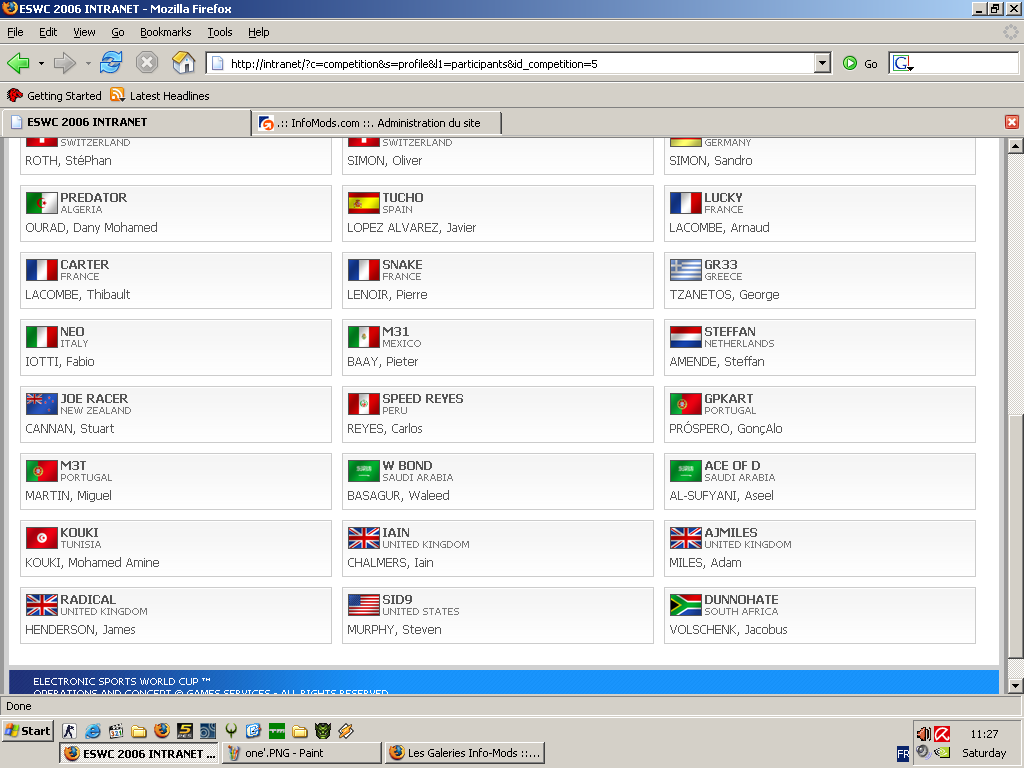
Task: Click the grey Forward arrow button
Action: [65, 63]
